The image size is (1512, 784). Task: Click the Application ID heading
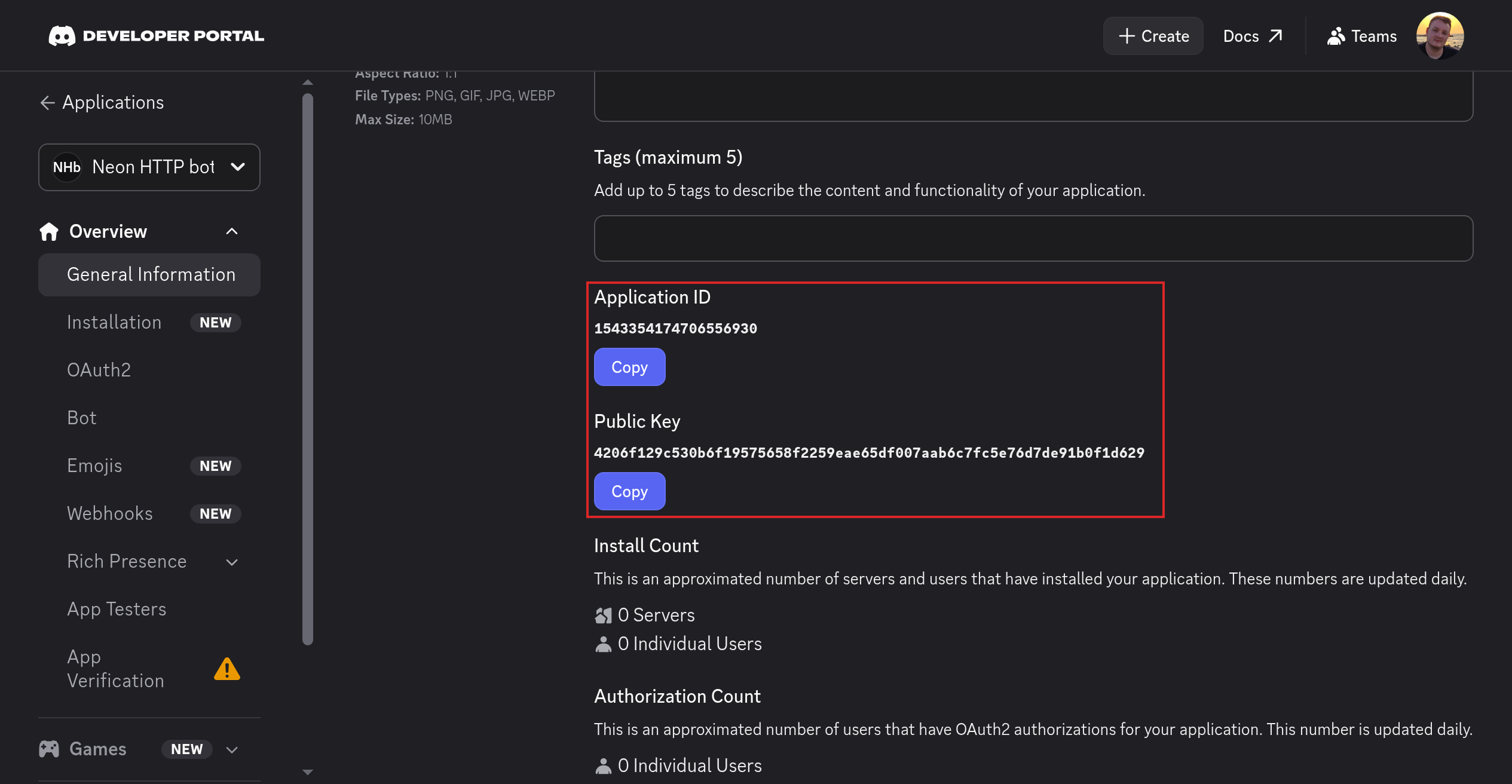[x=652, y=297]
